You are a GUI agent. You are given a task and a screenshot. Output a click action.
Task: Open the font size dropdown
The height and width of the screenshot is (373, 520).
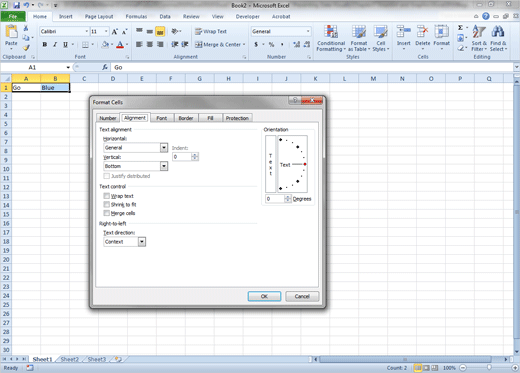pyautogui.click(x=106, y=31)
